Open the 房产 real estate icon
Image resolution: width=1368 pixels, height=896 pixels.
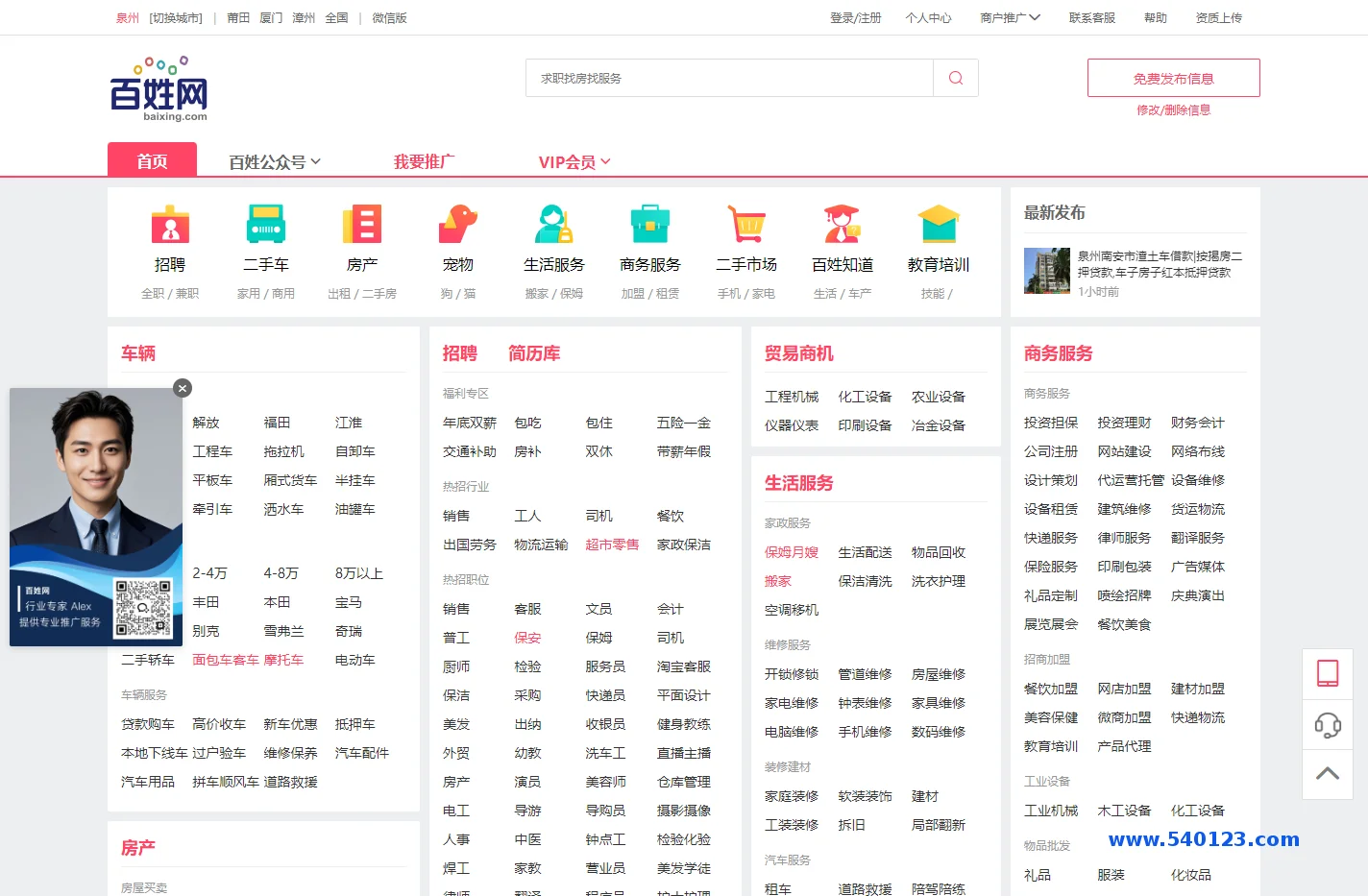[x=362, y=225]
